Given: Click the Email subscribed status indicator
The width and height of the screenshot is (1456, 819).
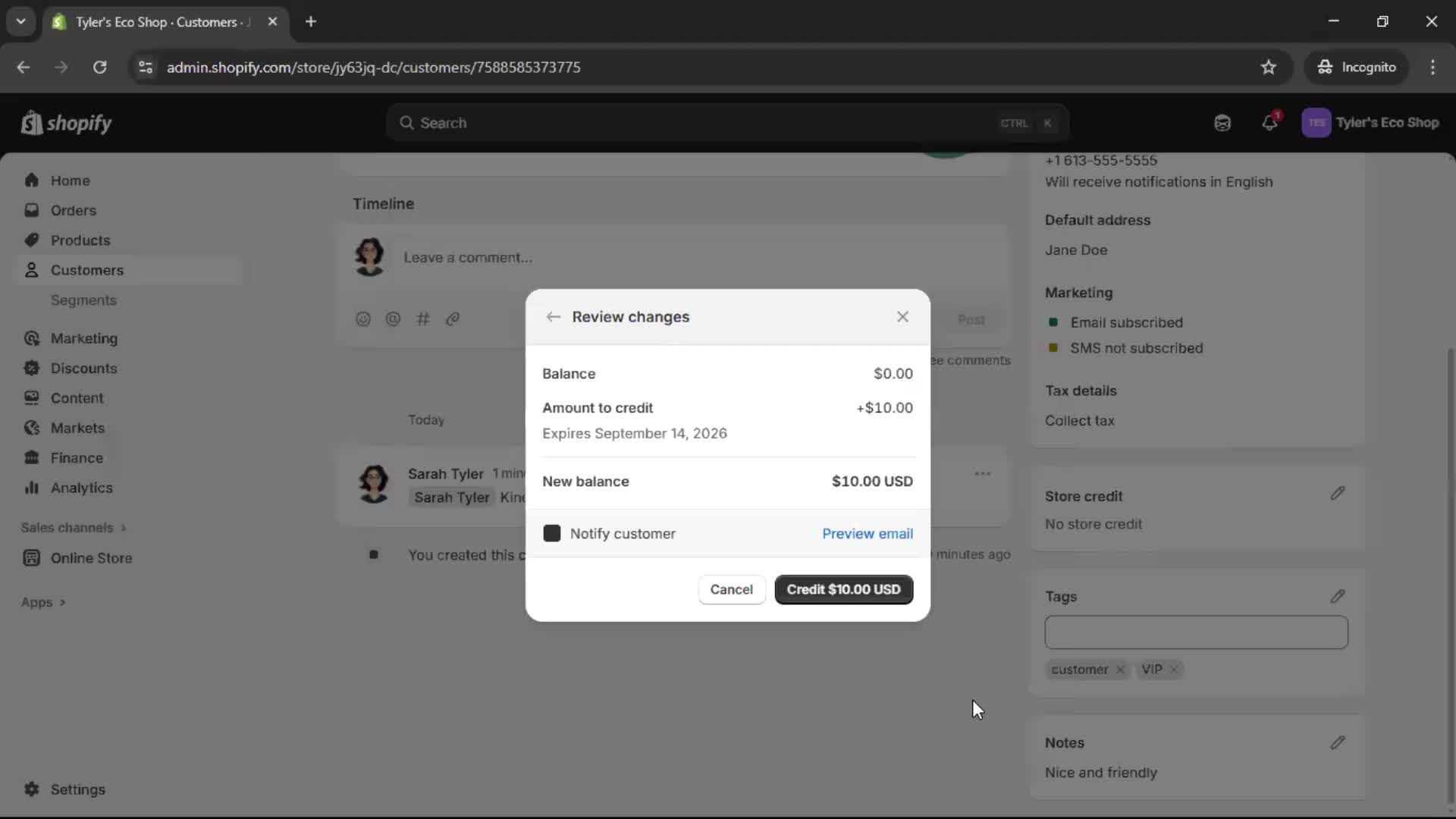Looking at the screenshot, I should [x=1054, y=322].
